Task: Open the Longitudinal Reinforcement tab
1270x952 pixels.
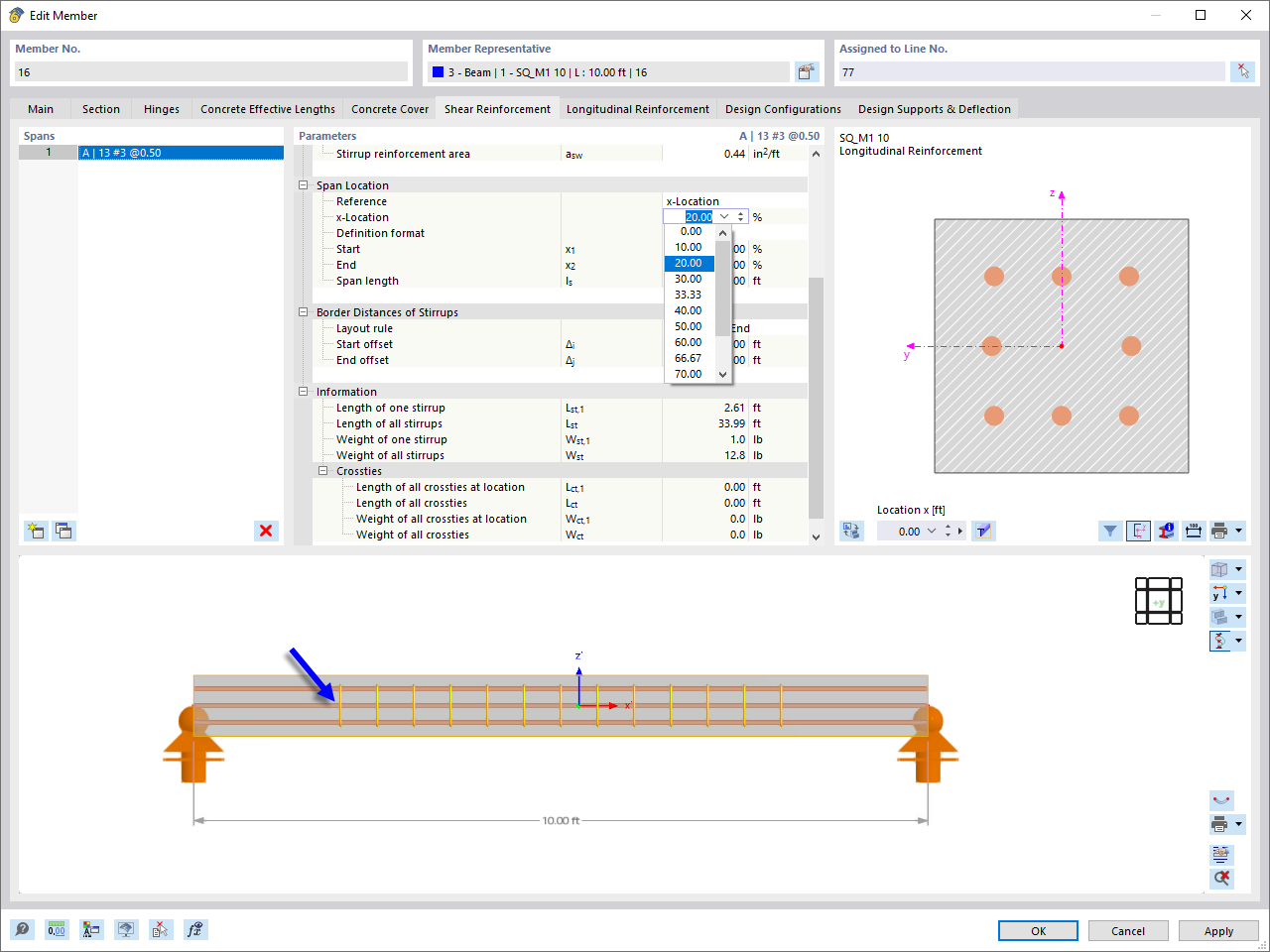Action: 638,108
